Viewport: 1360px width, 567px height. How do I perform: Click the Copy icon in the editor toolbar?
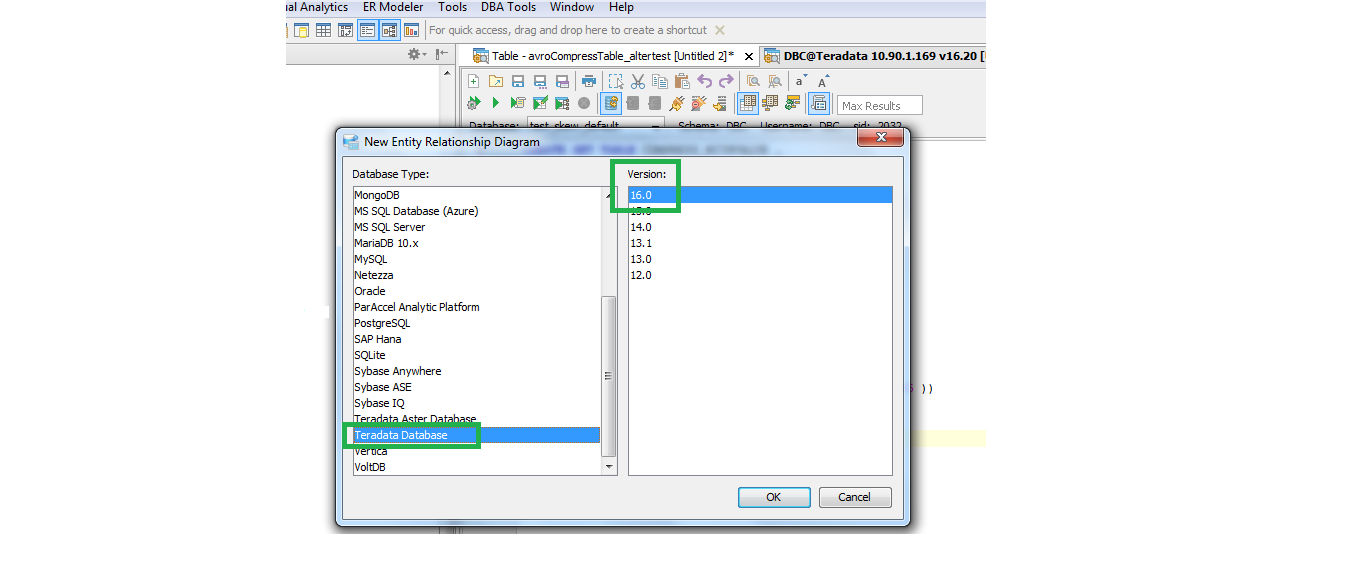(660, 81)
